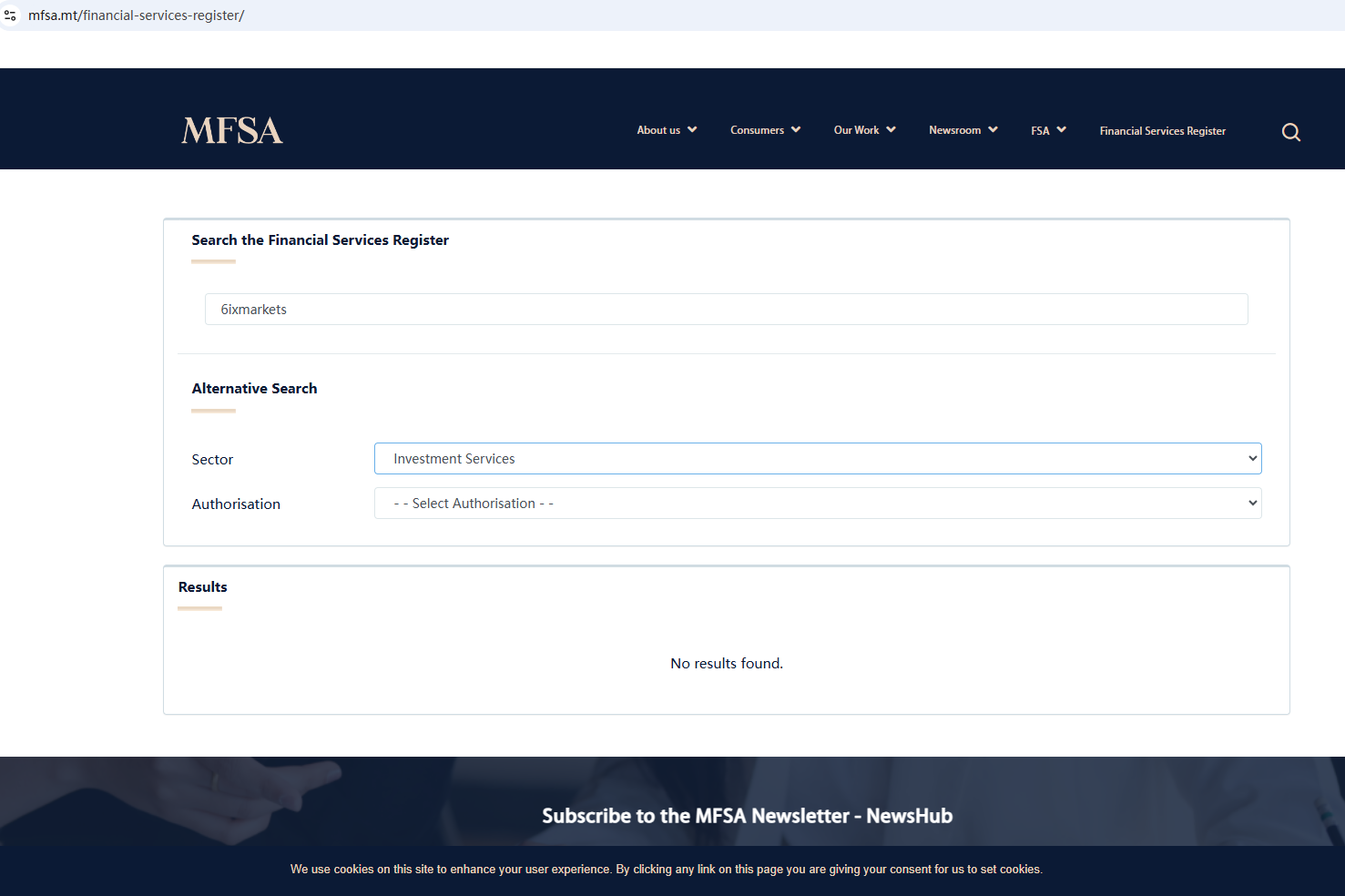This screenshot has height=896, width=1345.
Task: Click the cookie consent notice text
Action: [667, 870]
